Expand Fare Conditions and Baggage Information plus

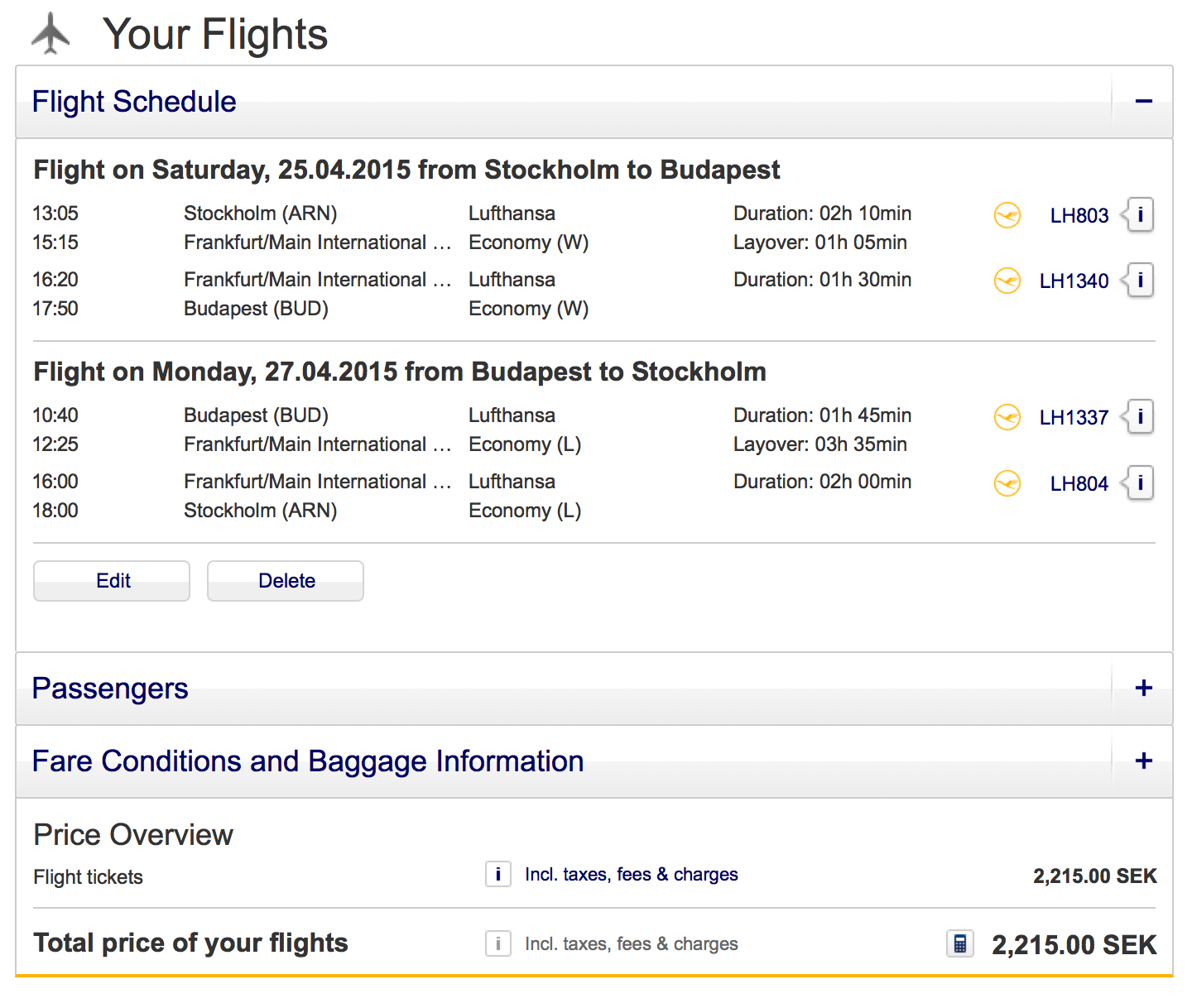pos(1144,761)
